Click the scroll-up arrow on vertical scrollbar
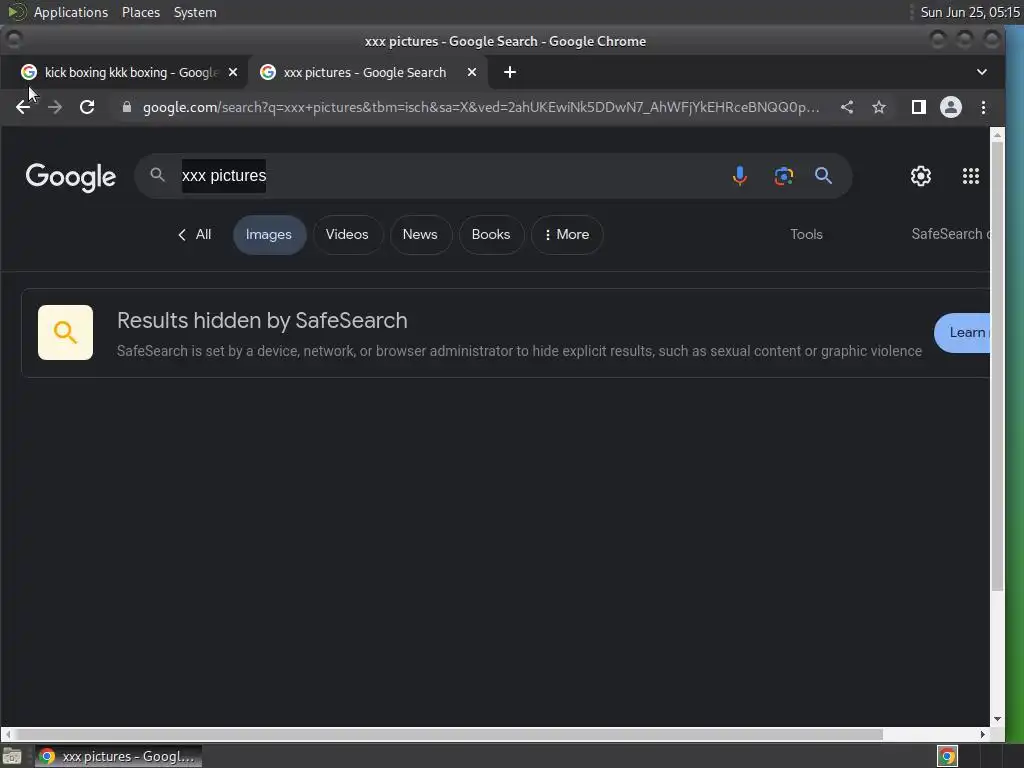Viewport: 1024px width, 768px height. click(997, 135)
